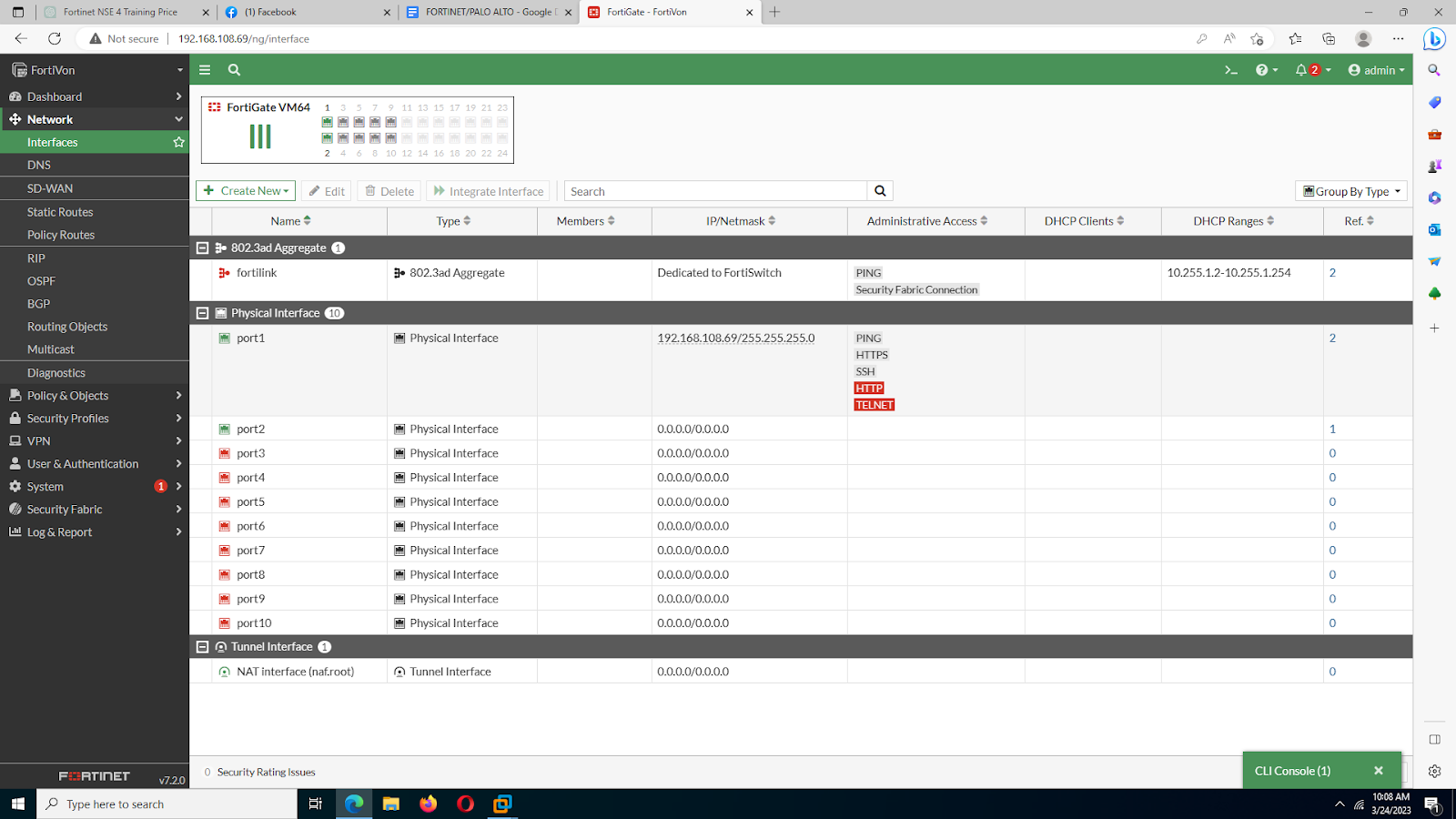The image size is (1456, 819).
Task: Select the port10 row name
Action: 254,623
